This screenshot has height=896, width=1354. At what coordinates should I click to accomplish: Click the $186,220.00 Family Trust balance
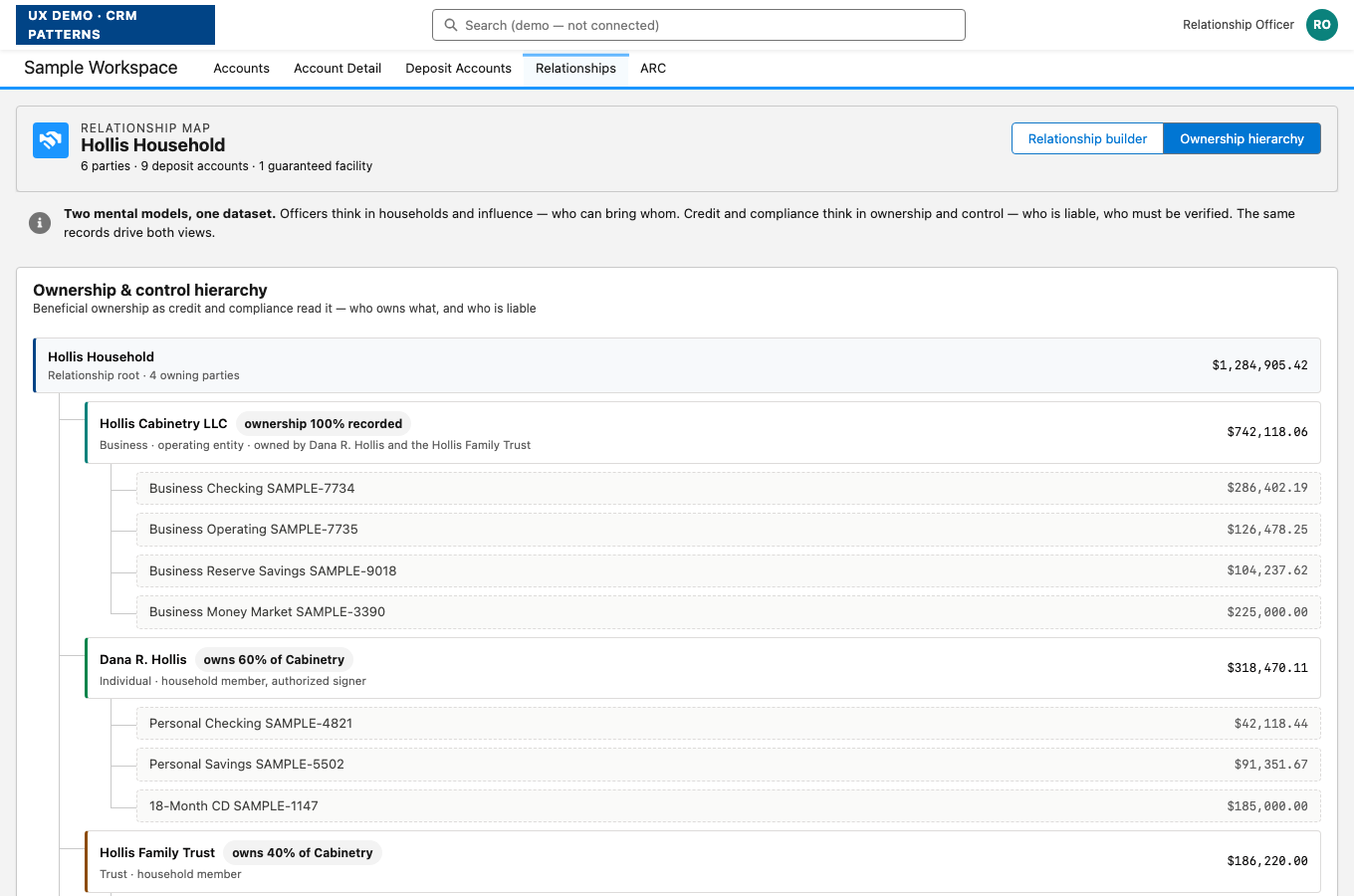tap(1267, 861)
